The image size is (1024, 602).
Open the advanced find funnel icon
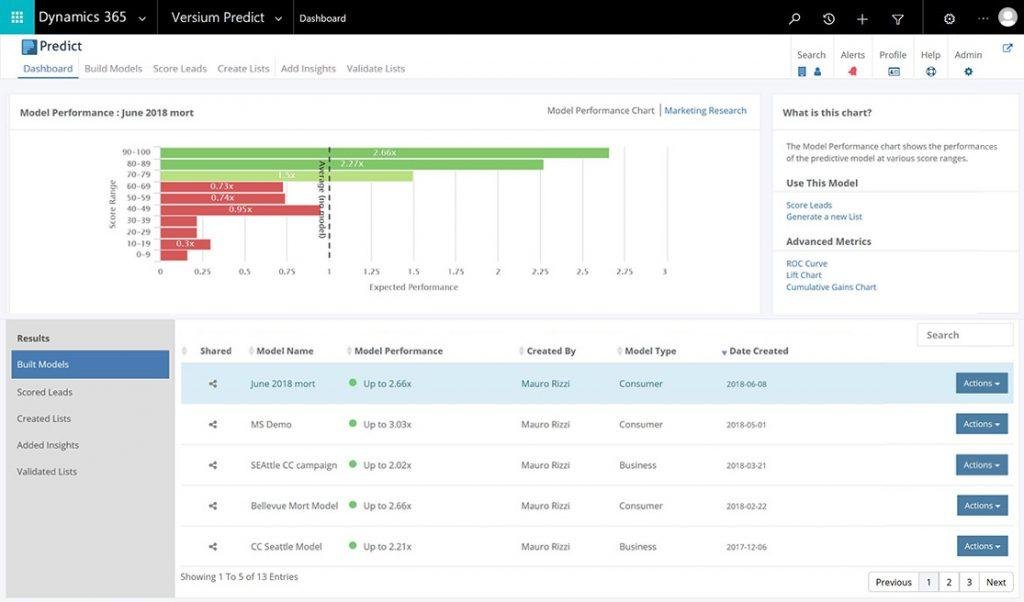(x=898, y=19)
